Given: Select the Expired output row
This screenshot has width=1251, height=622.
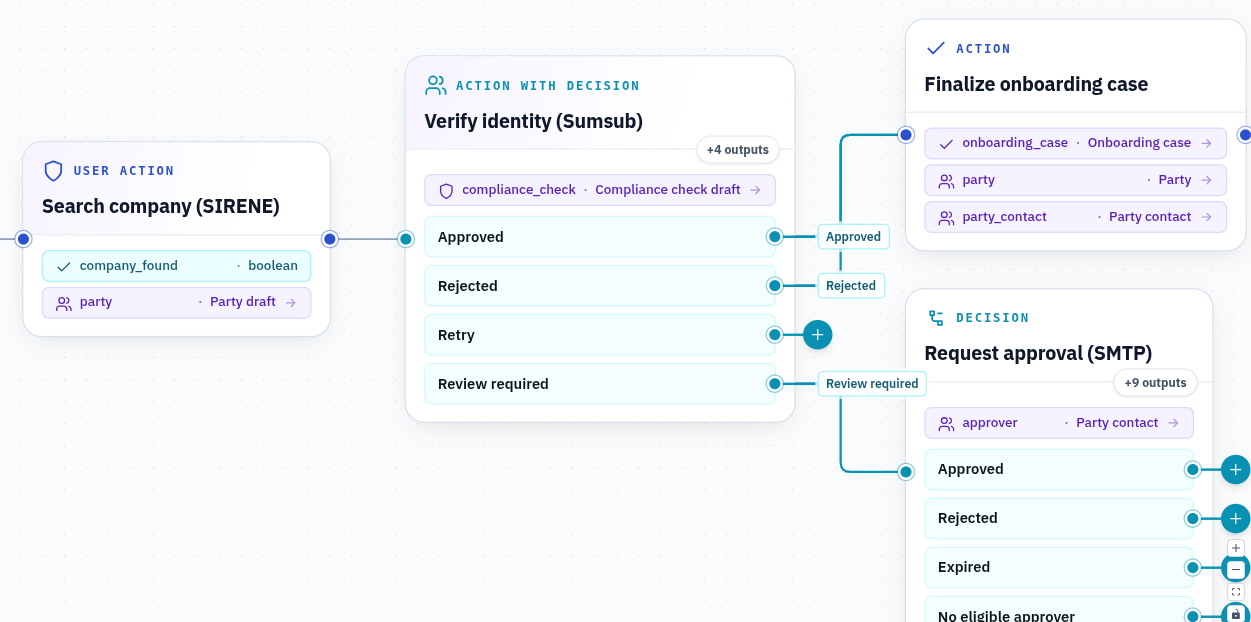Looking at the screenshot, I should click(1059, 567).
